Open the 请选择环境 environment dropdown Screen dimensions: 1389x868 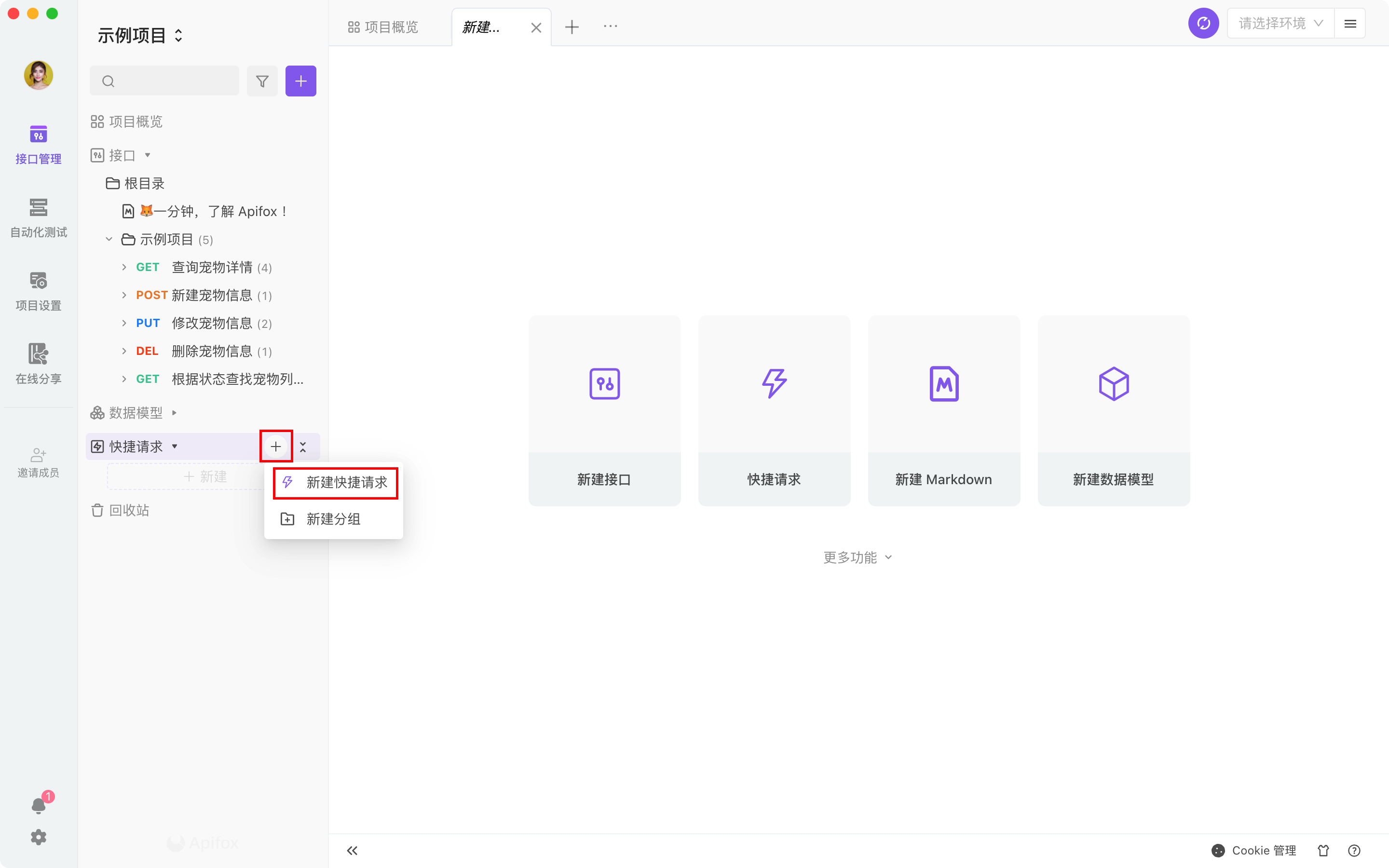coord(1280,24)
